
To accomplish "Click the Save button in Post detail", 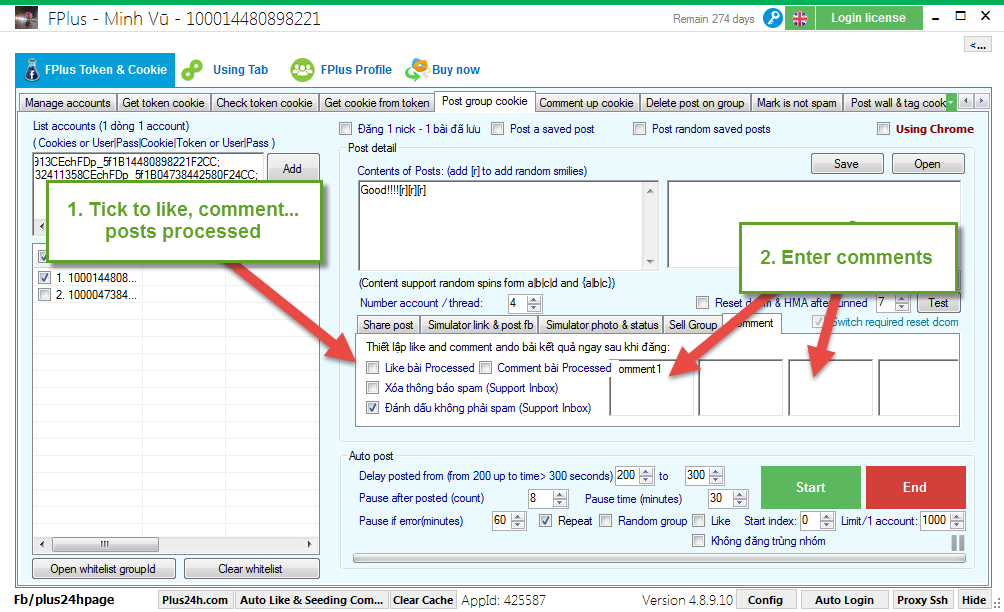I will click(x=846, y=163).
